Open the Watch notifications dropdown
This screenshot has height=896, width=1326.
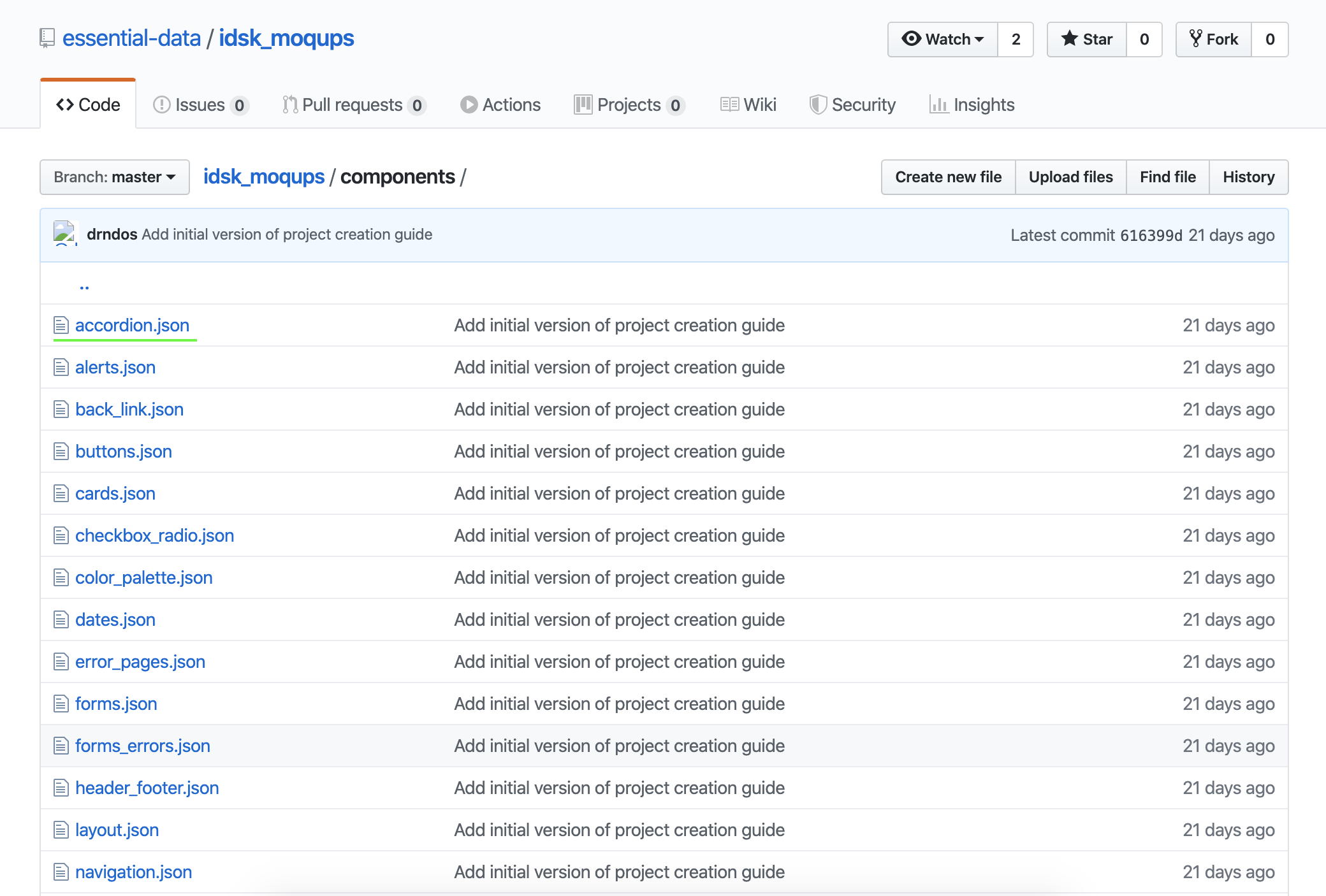(943, 40)
